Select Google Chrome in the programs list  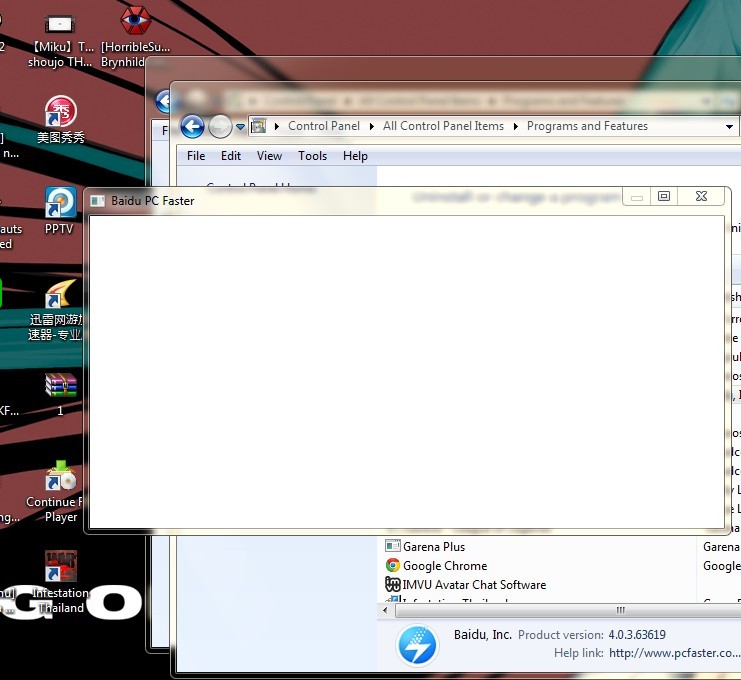coord(445,566)
